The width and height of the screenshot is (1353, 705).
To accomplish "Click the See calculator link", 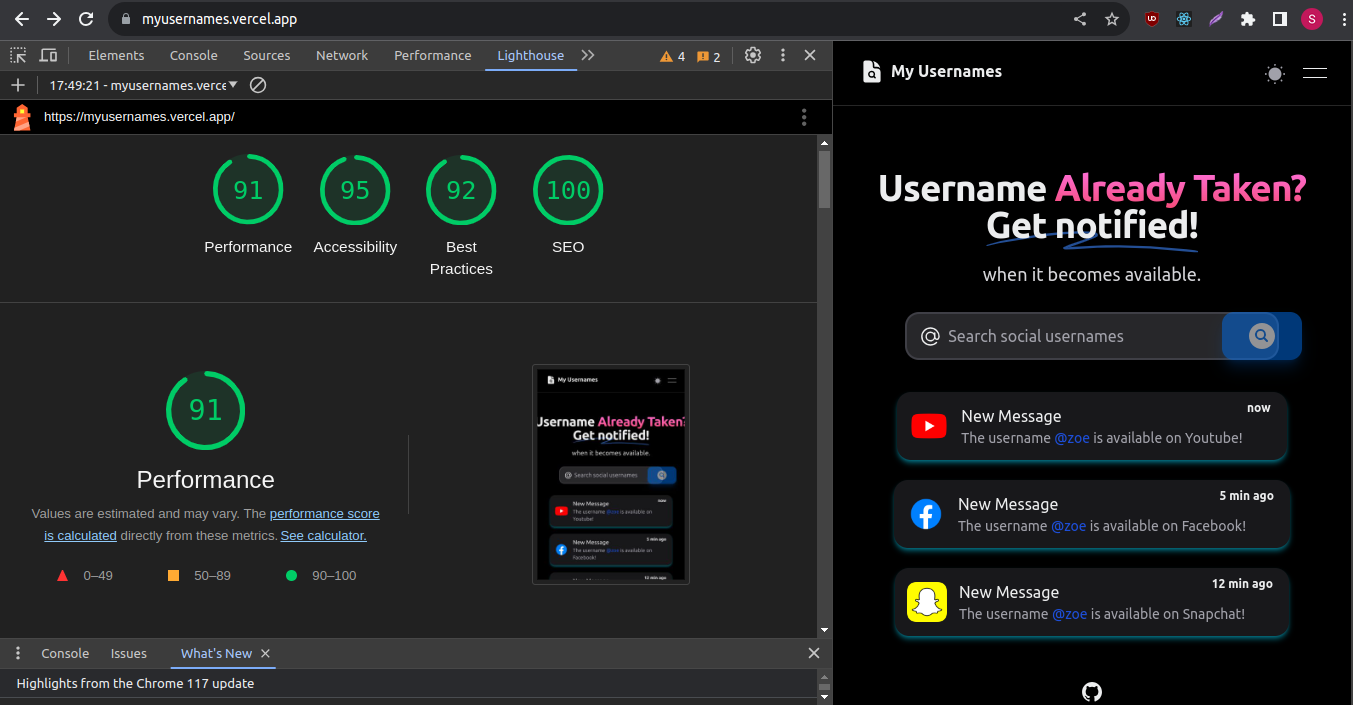I will click(x=322, y=535).
